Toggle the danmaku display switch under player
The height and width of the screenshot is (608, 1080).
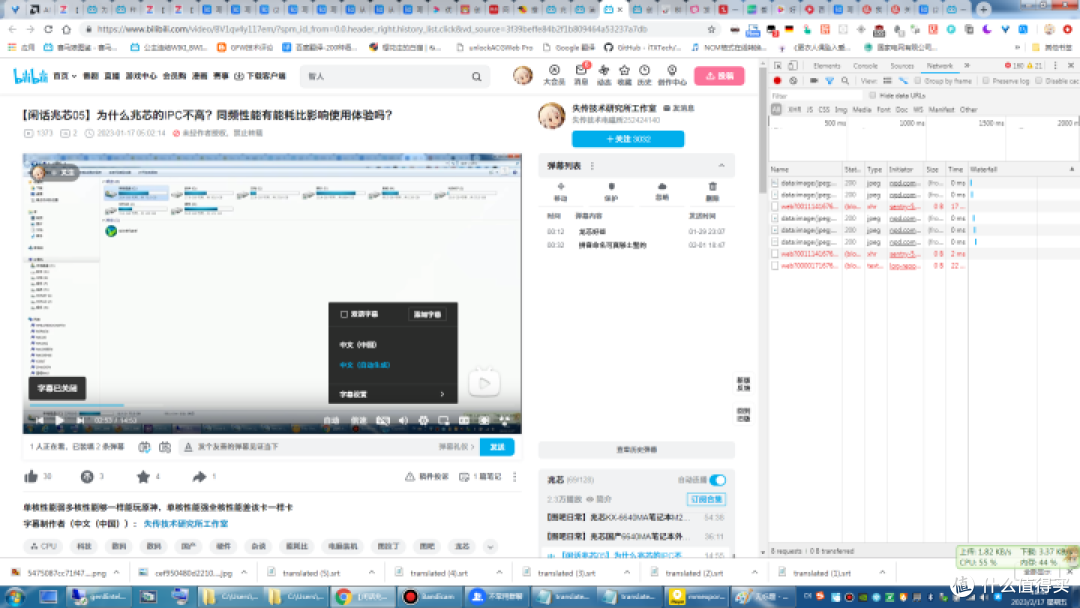point(144,447)
